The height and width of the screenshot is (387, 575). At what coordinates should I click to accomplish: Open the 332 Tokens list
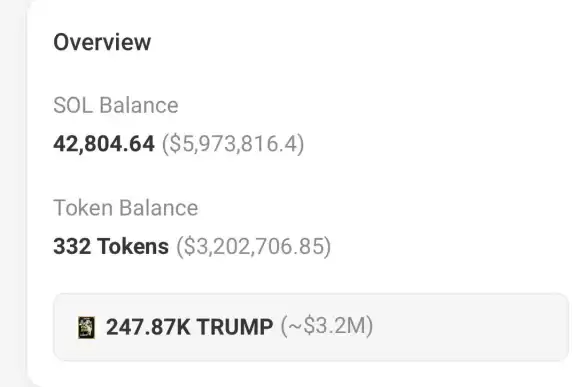click(x=111, y=246)
